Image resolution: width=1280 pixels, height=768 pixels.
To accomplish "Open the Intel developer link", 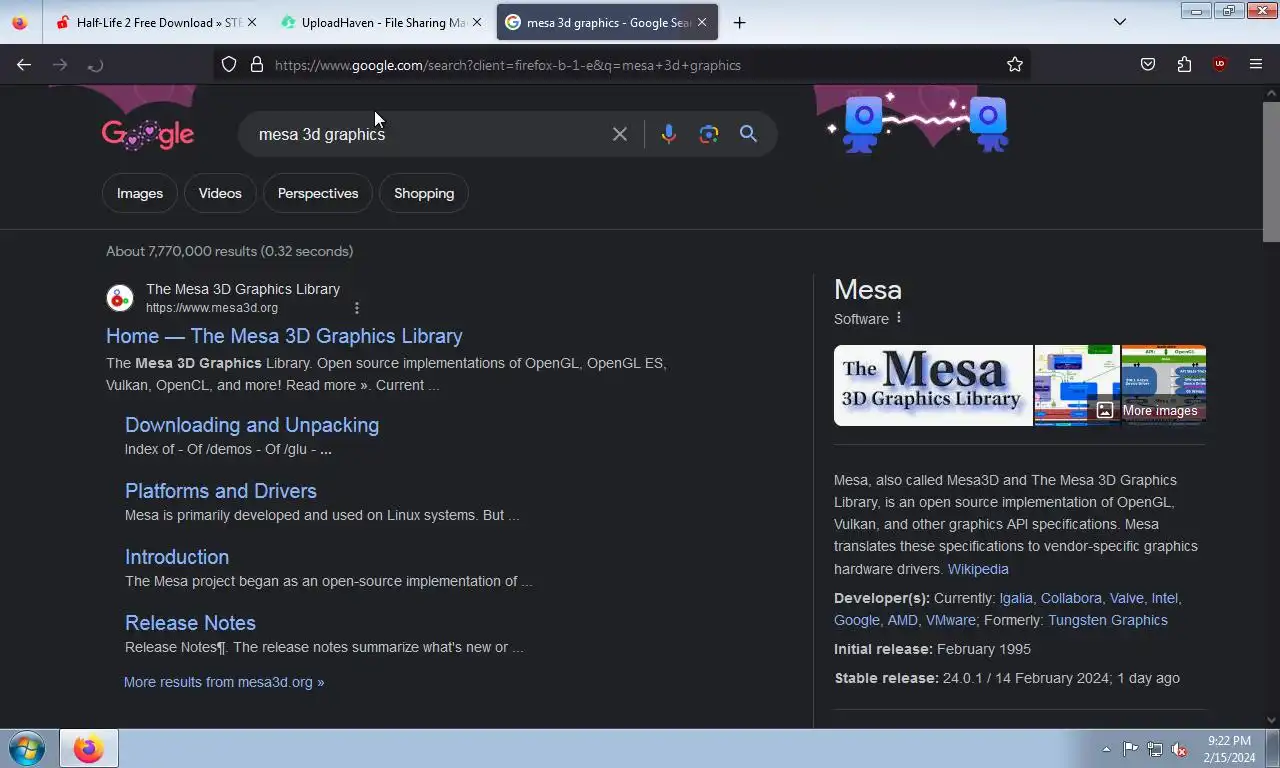I will click(1165, 598).
